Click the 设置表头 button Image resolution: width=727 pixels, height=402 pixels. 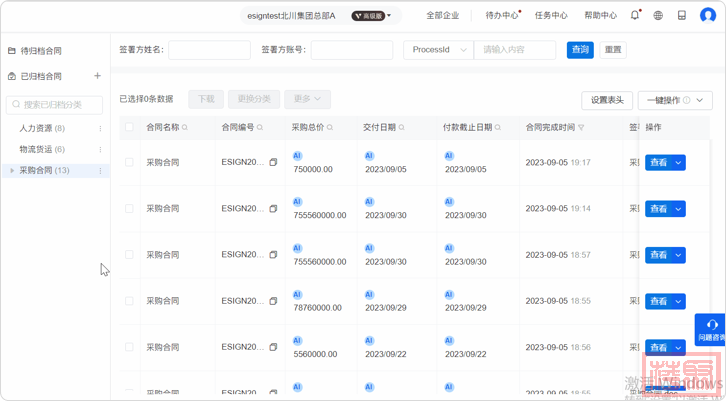(x=607, y=100)
